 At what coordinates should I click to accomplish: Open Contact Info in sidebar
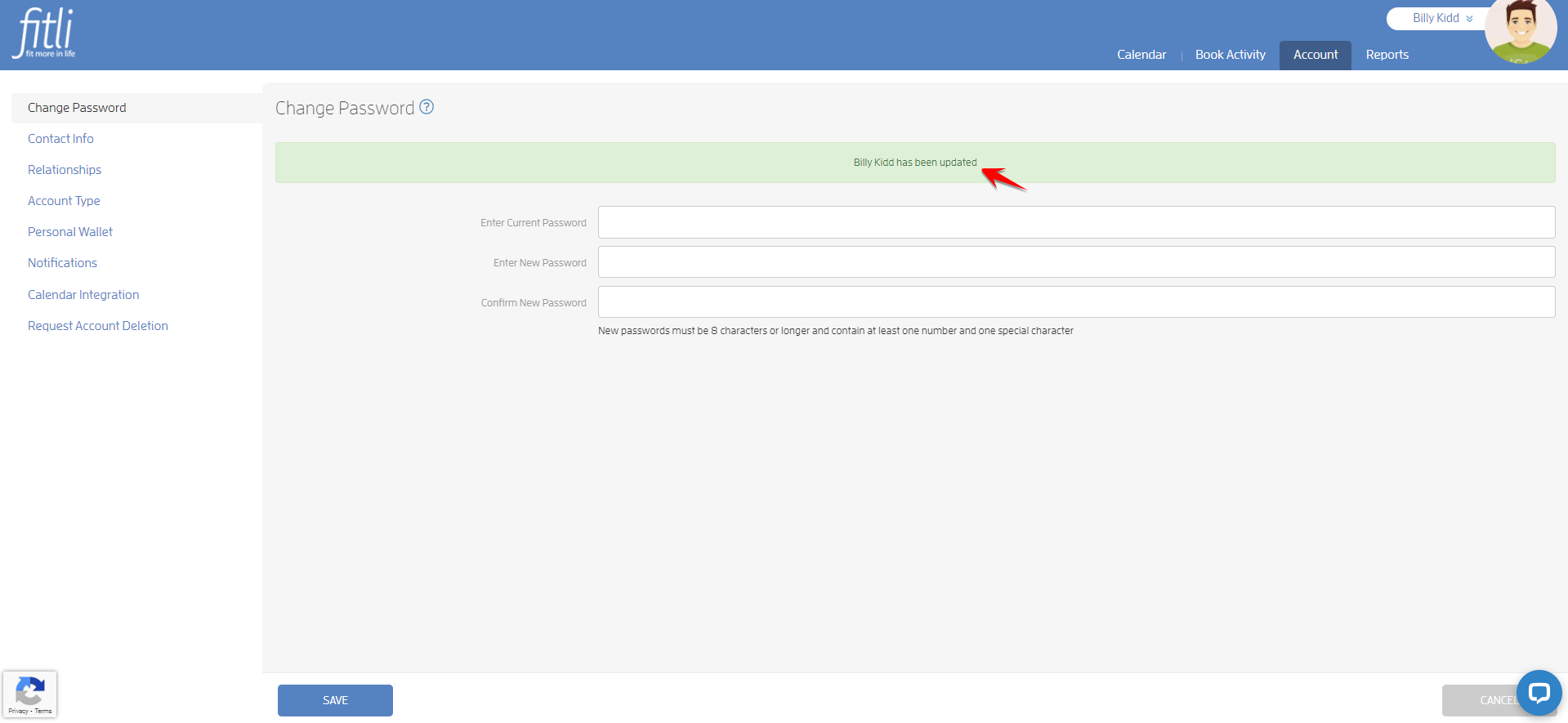pos(60,139)
